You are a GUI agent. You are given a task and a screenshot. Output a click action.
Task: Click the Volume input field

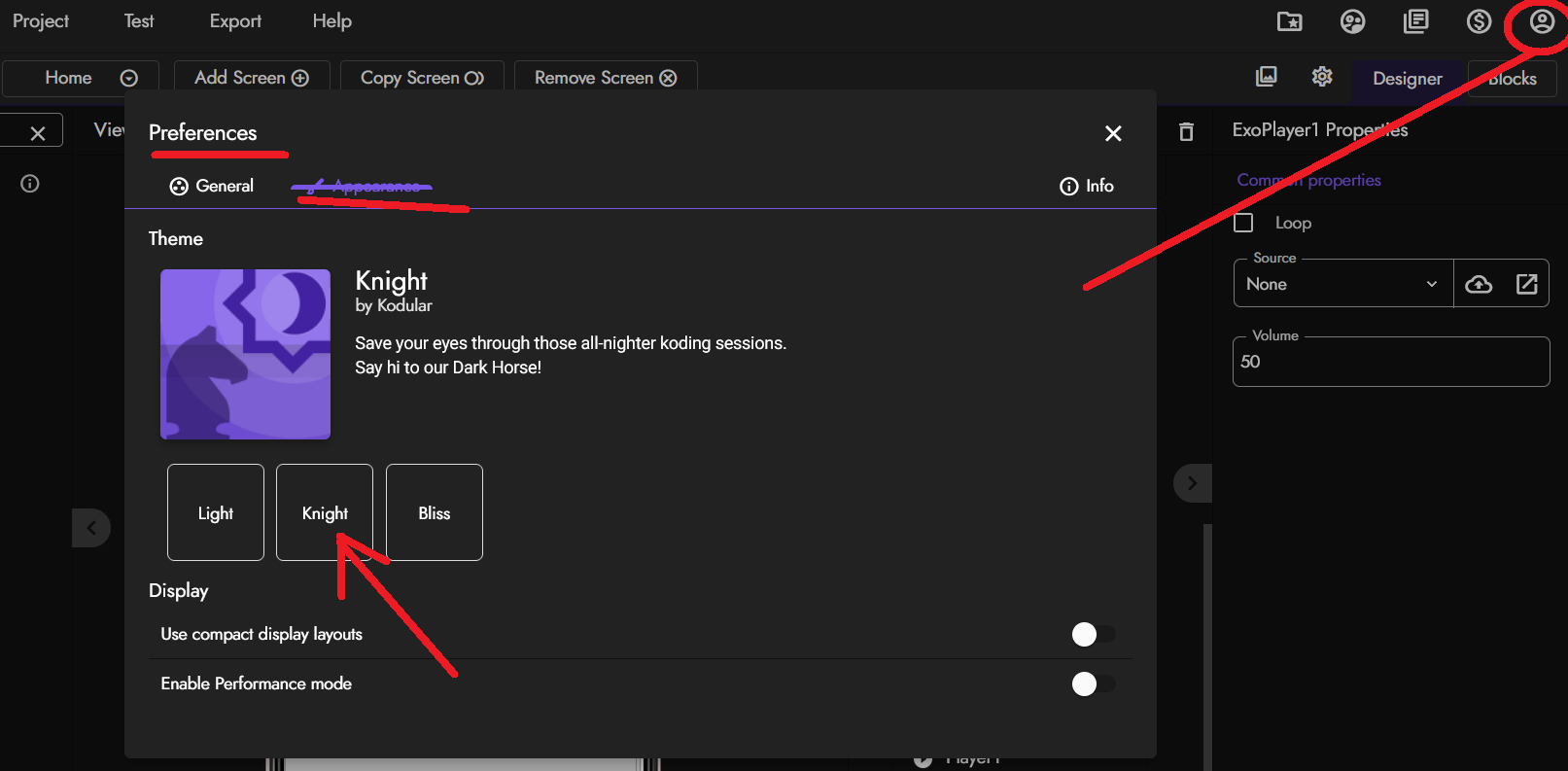(1390, 362)
